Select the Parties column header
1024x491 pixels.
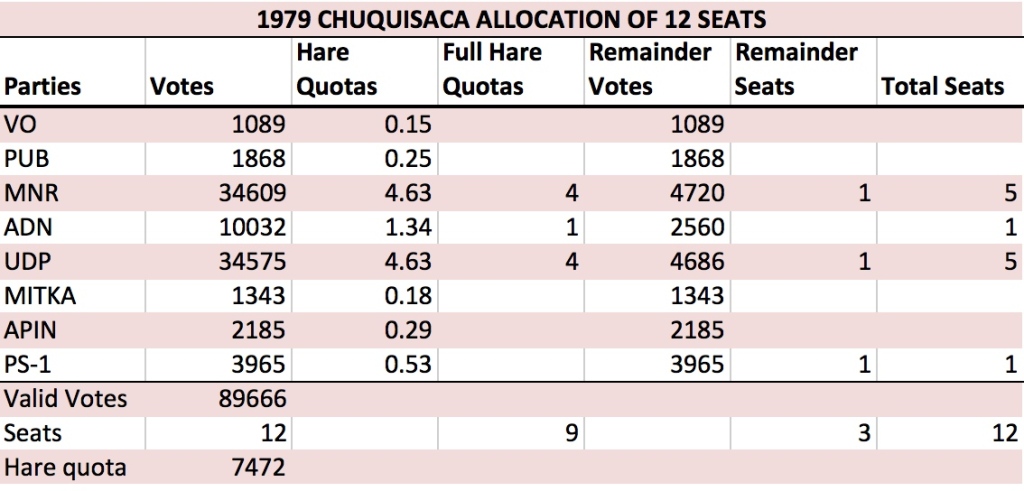click(43, 87)
